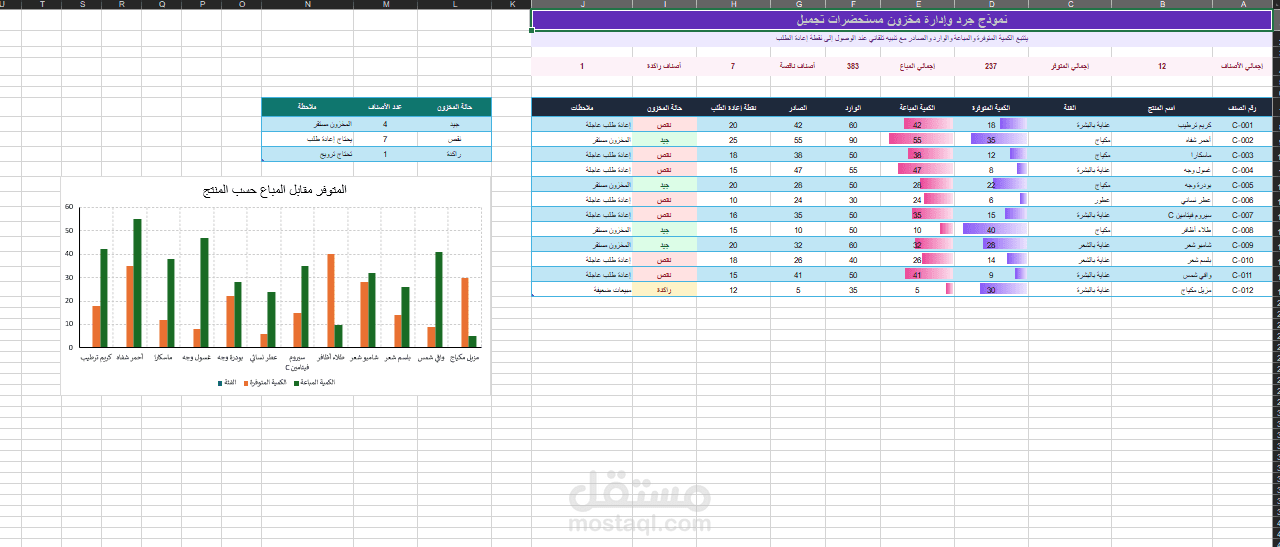Viewport: 1280px width, 547px height.
Task: Click the الصادر column header
Action: click(798, 107)
